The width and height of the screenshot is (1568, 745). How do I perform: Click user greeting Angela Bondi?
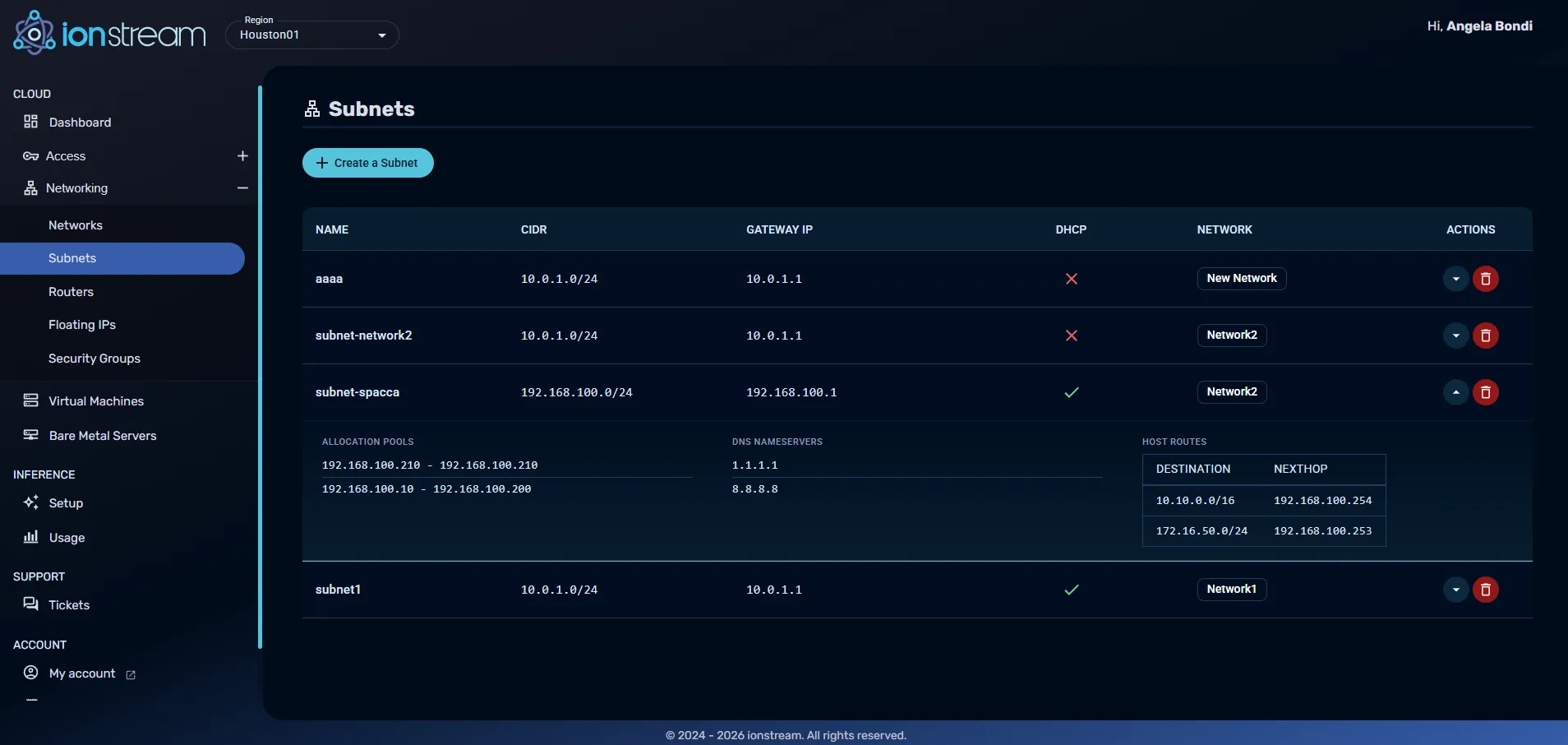point(1489,26)
